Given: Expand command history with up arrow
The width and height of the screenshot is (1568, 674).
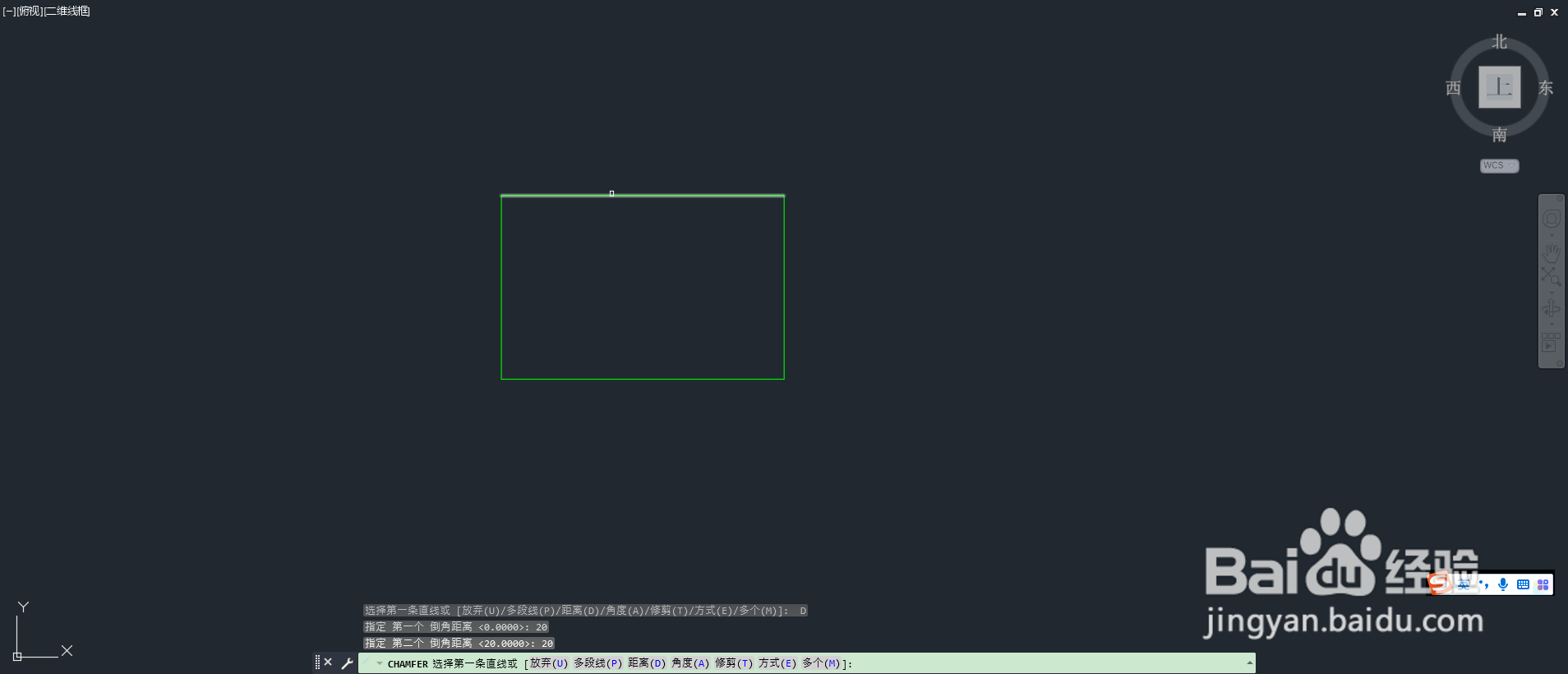Looking at the screenshot, I should click(1249, 662).
